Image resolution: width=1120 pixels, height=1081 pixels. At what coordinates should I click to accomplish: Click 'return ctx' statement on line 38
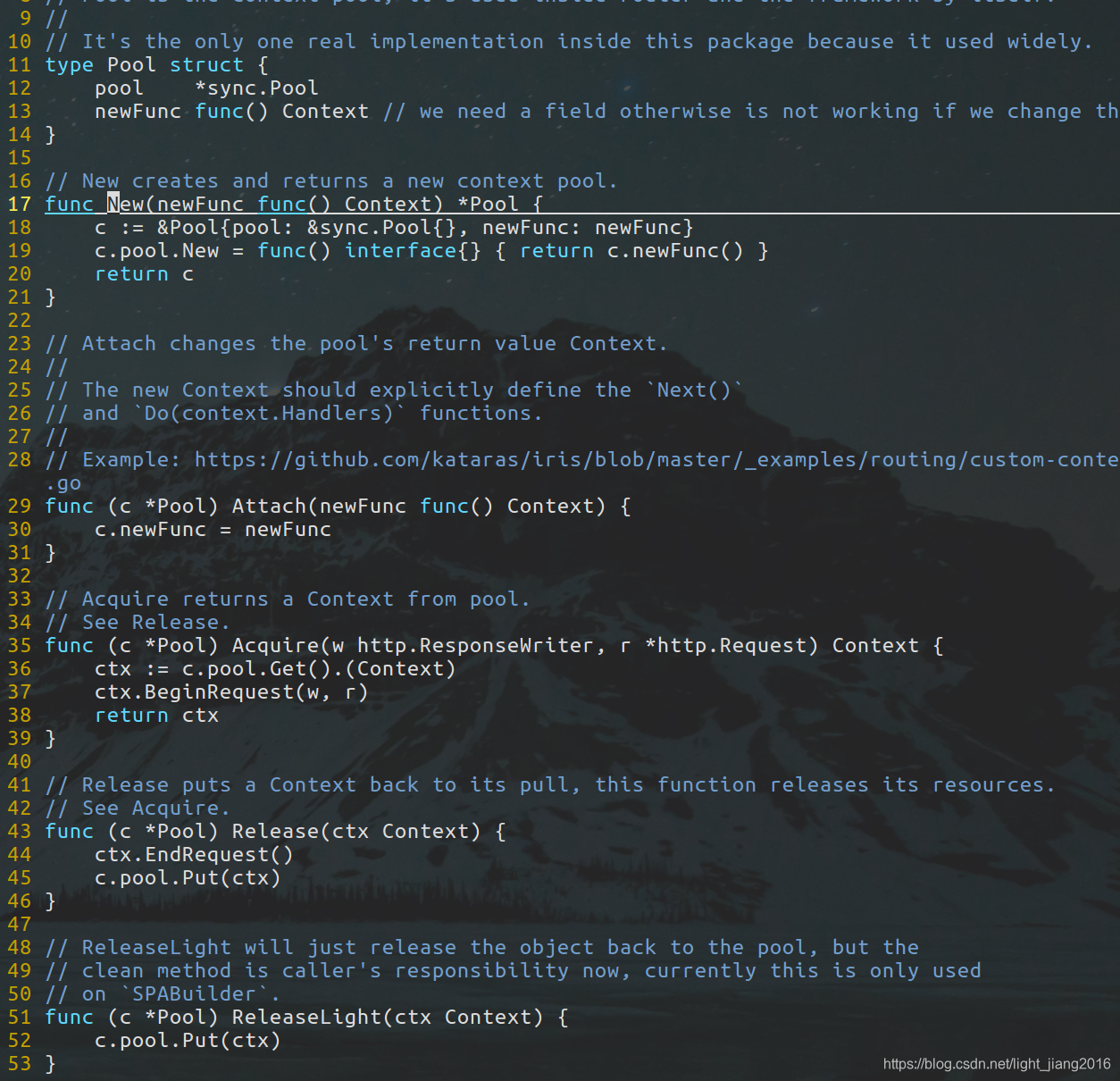[x=156, y=715]
